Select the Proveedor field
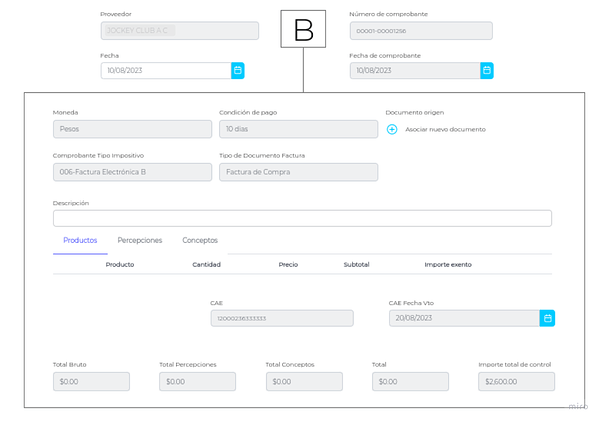602x423 pixels. tap(179, 31)
